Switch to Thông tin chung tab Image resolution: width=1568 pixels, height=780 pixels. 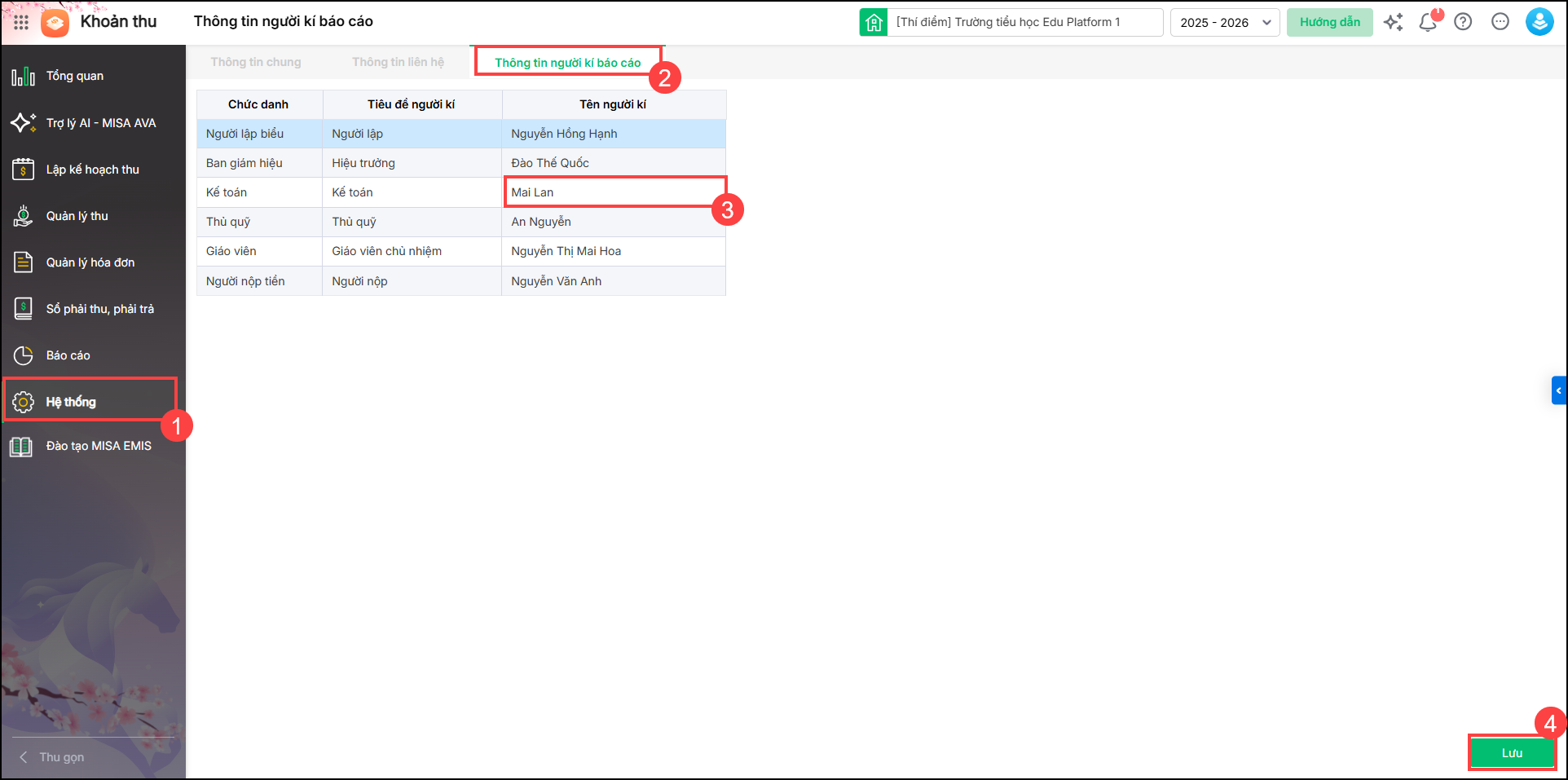(x=256, y=62)
